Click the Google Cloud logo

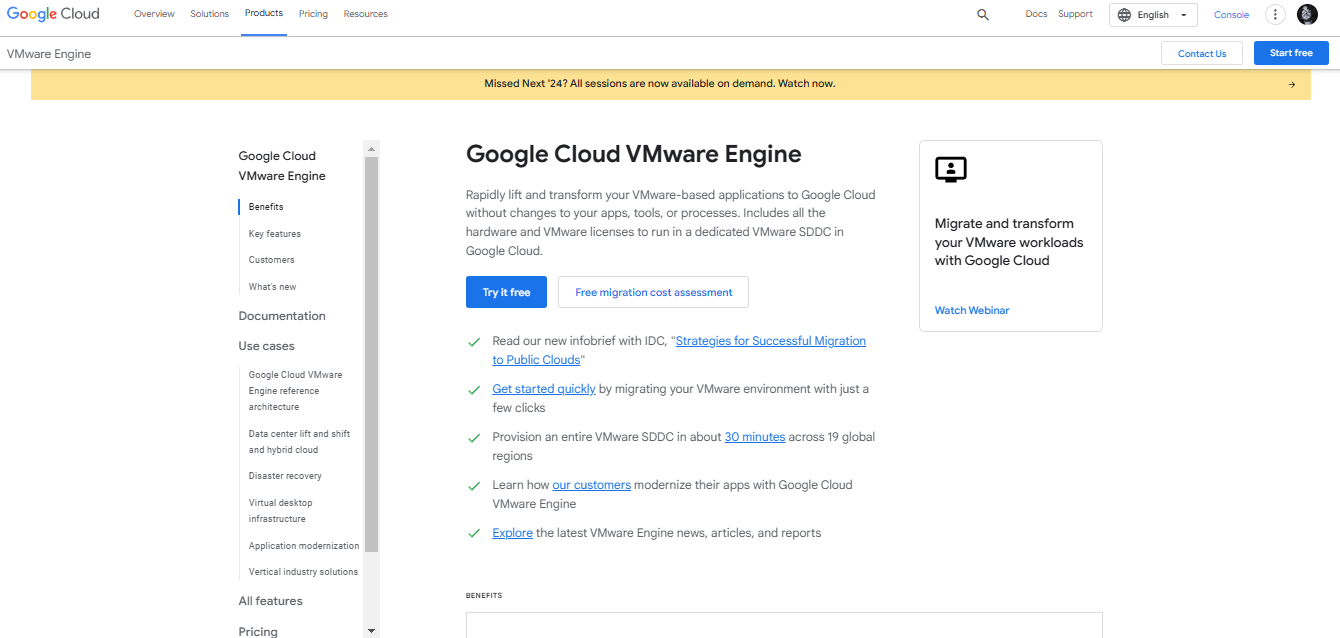(53, 14)
